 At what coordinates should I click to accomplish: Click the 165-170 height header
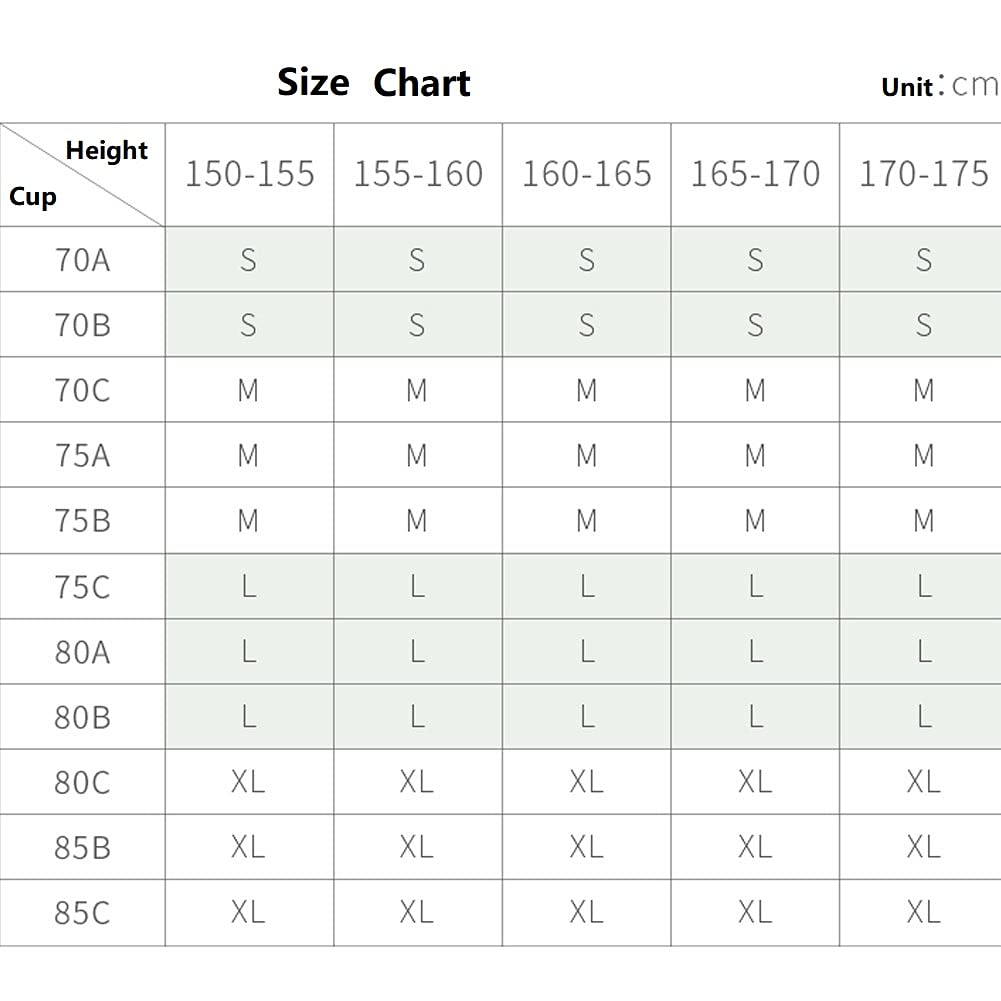(x=755, y=174)
